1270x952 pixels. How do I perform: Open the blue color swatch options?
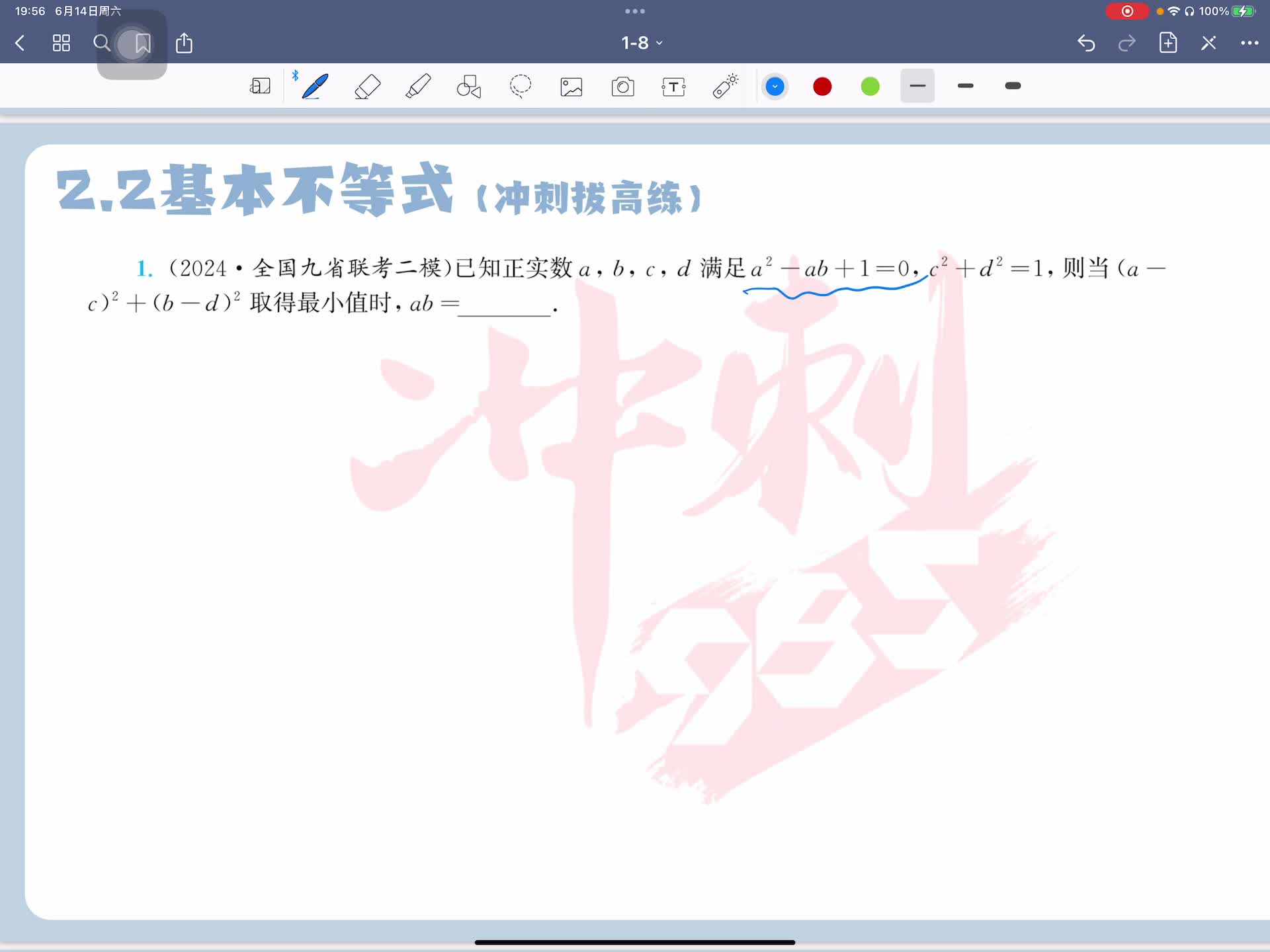point(775,87)
